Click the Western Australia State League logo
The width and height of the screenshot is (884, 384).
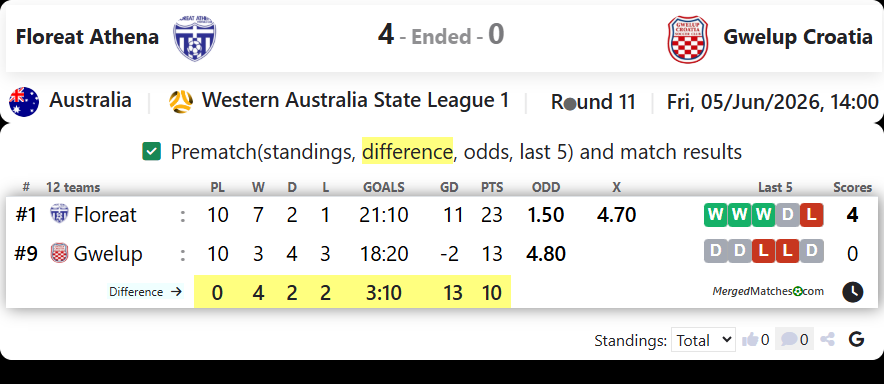pyautogui.click(x=181, y=101)
